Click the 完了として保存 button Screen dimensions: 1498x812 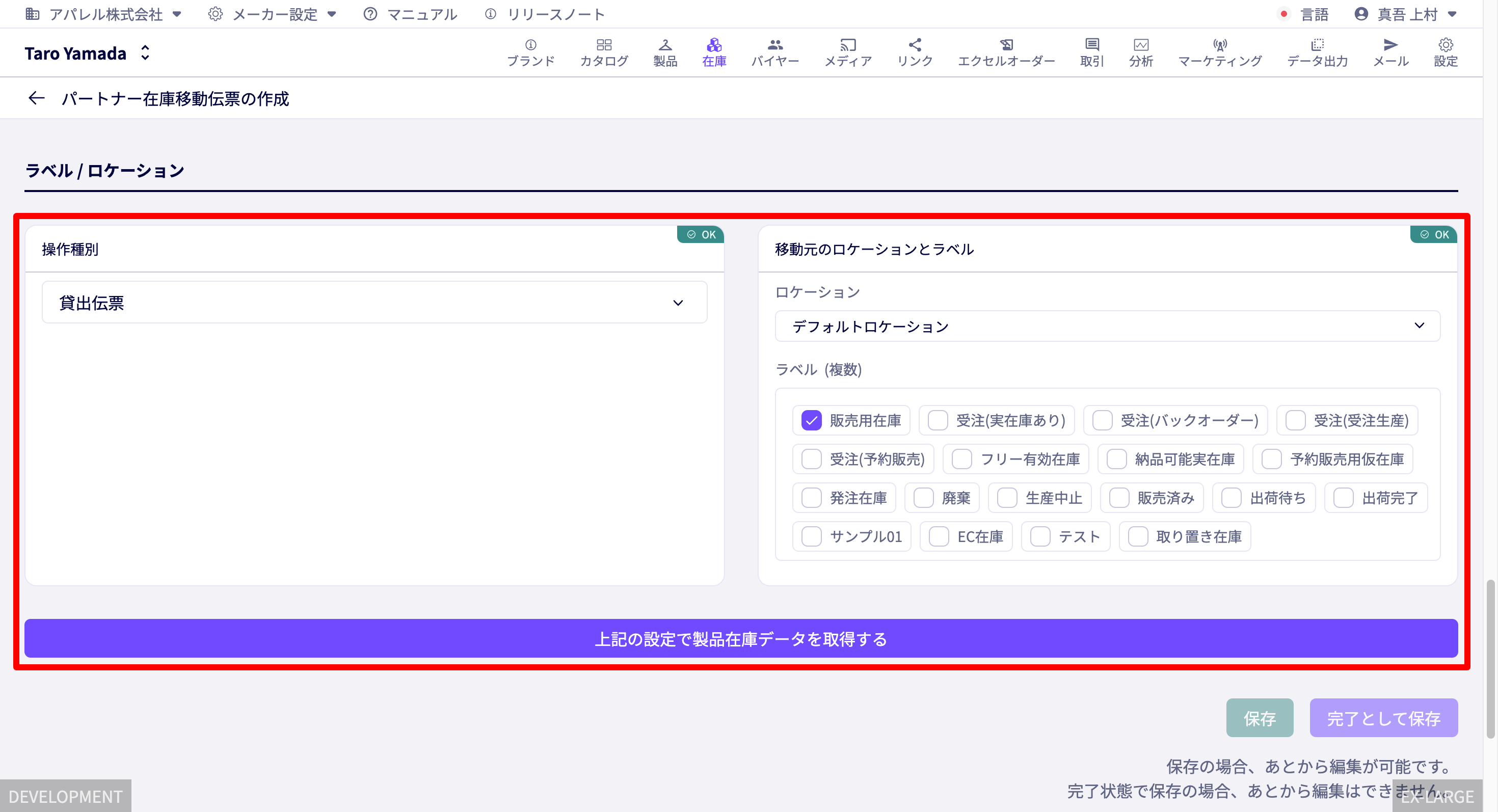[x=1383, y=718]
